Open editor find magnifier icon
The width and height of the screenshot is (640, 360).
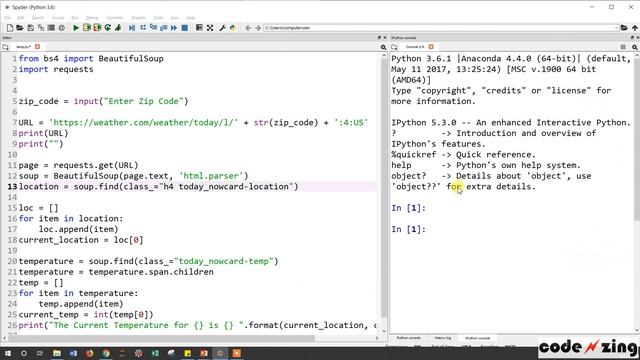383,47
